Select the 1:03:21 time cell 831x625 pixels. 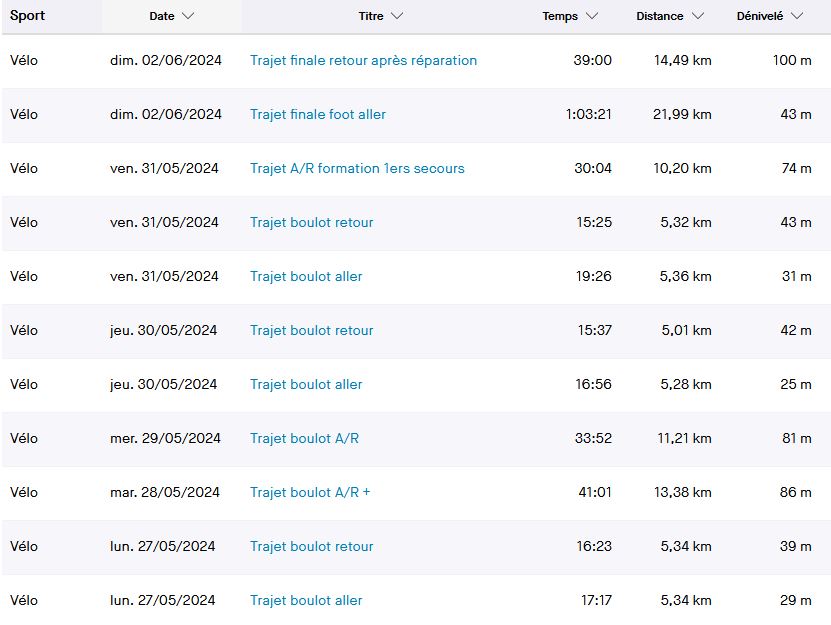[588, 114]
